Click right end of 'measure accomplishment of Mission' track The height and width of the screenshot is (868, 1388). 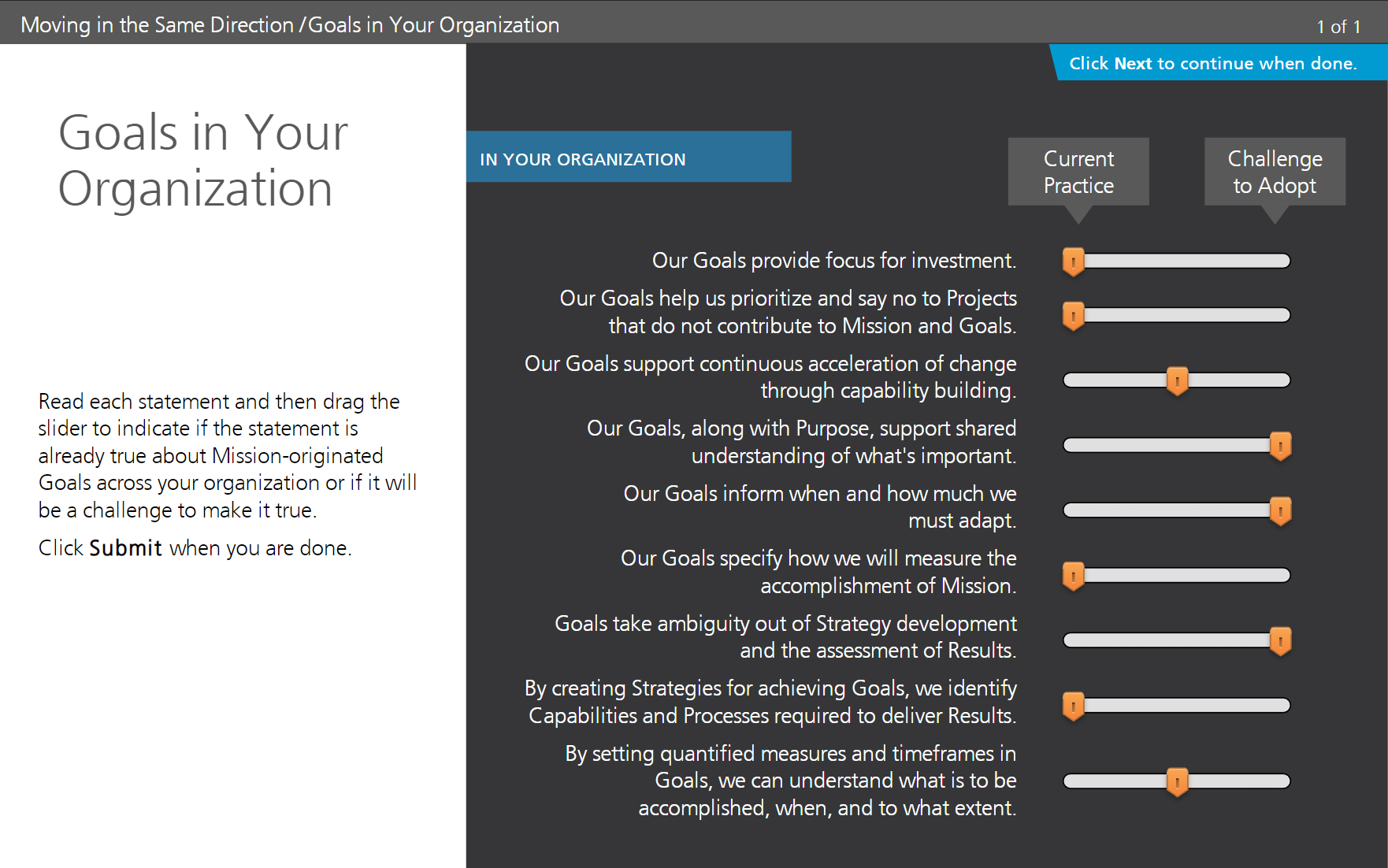point(1282,575)
